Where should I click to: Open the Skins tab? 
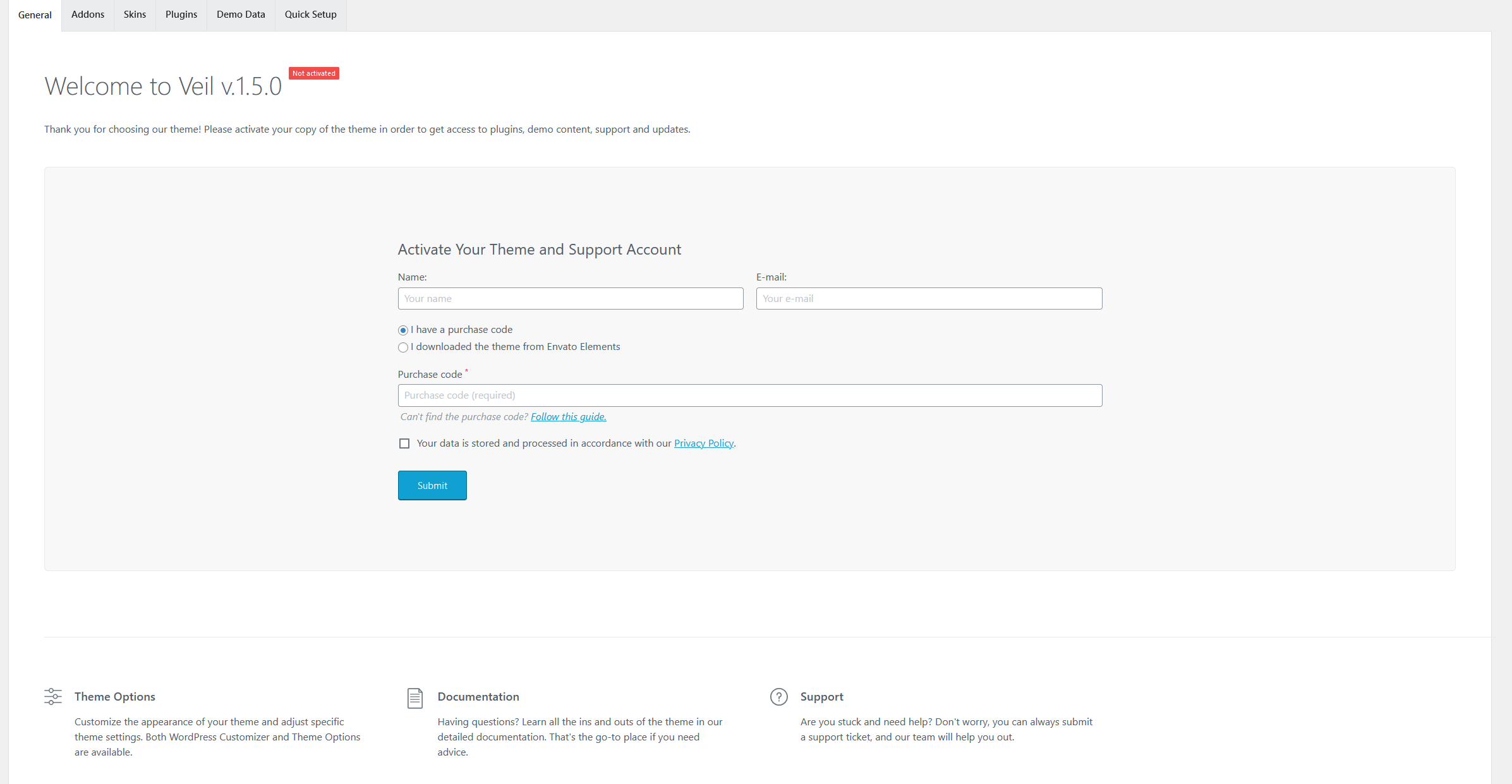pos(135,15)
